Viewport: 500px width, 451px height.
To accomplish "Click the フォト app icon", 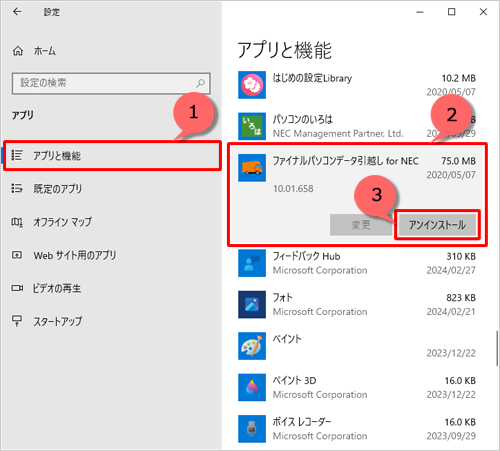I will click(x=252, y=304).
